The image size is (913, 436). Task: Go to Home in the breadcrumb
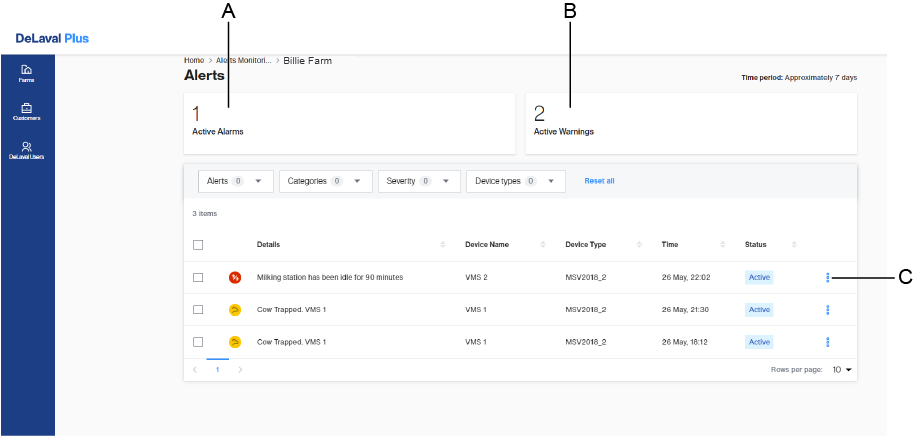click(x=194, y=61)
